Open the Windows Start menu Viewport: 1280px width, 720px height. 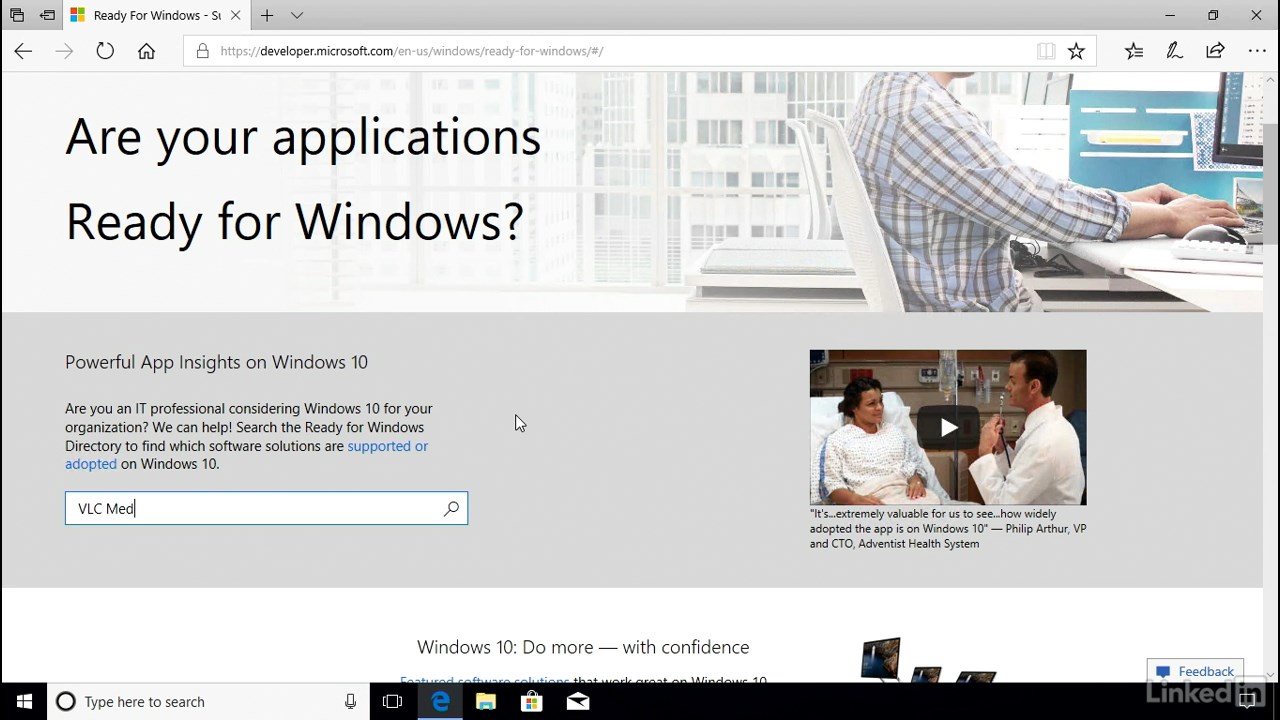(24, 702)
